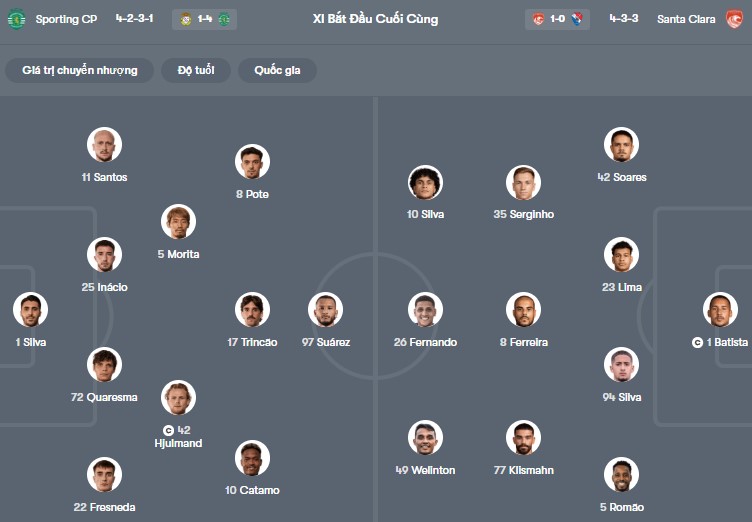The image size is (752, 522).
Task: Open Morita's player portrait
Action: pyautogui.click(x=178, y=222)
